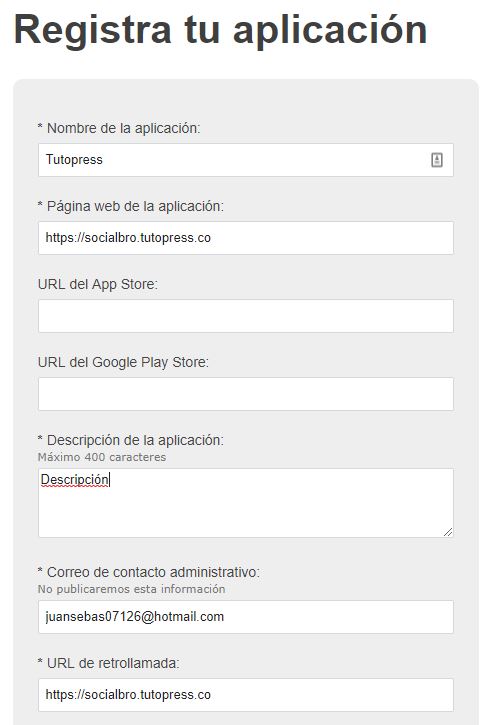Select the URL del App Store label
493x725 pixels.
click(x=98, y=284)
